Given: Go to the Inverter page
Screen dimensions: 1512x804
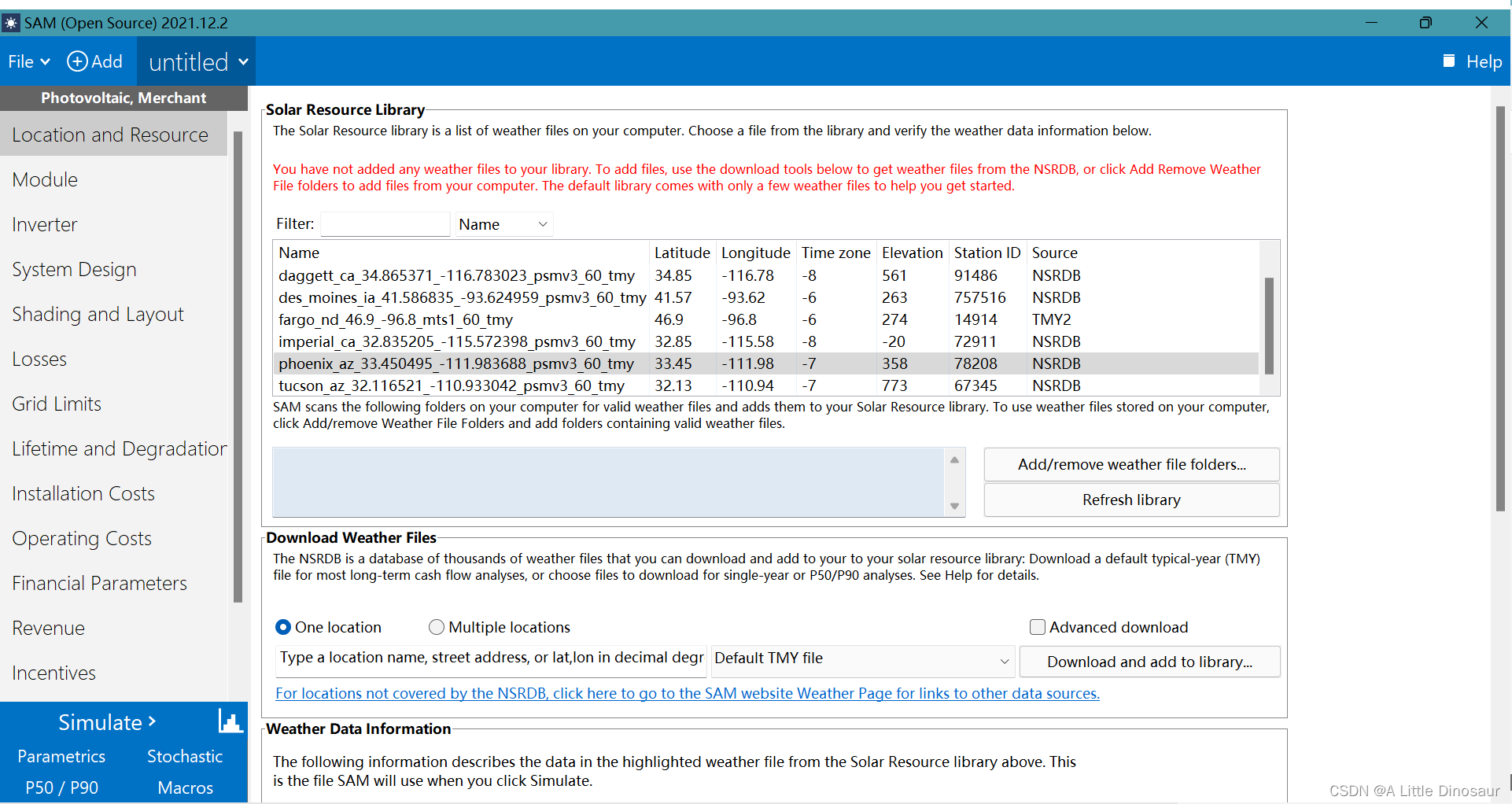Looking at the screenshot, I should coord(113,224).
